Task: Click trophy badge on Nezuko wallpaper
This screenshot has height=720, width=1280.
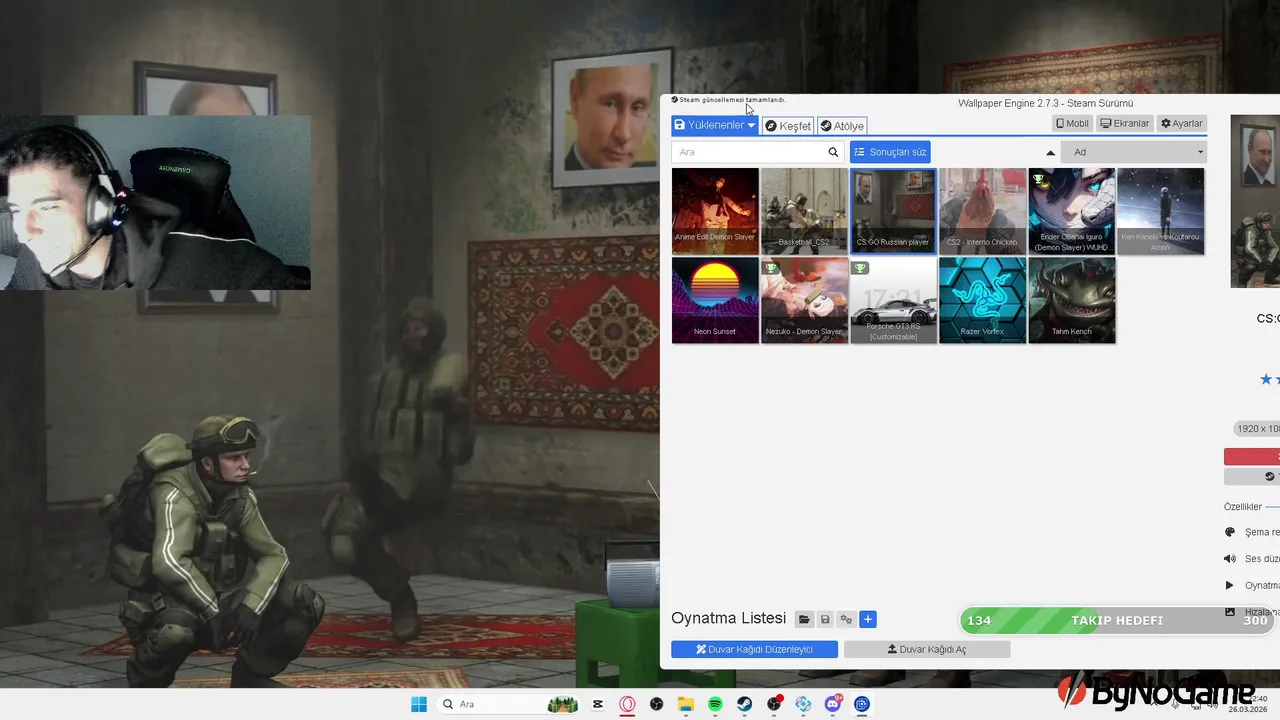Action: coord(771,268)
